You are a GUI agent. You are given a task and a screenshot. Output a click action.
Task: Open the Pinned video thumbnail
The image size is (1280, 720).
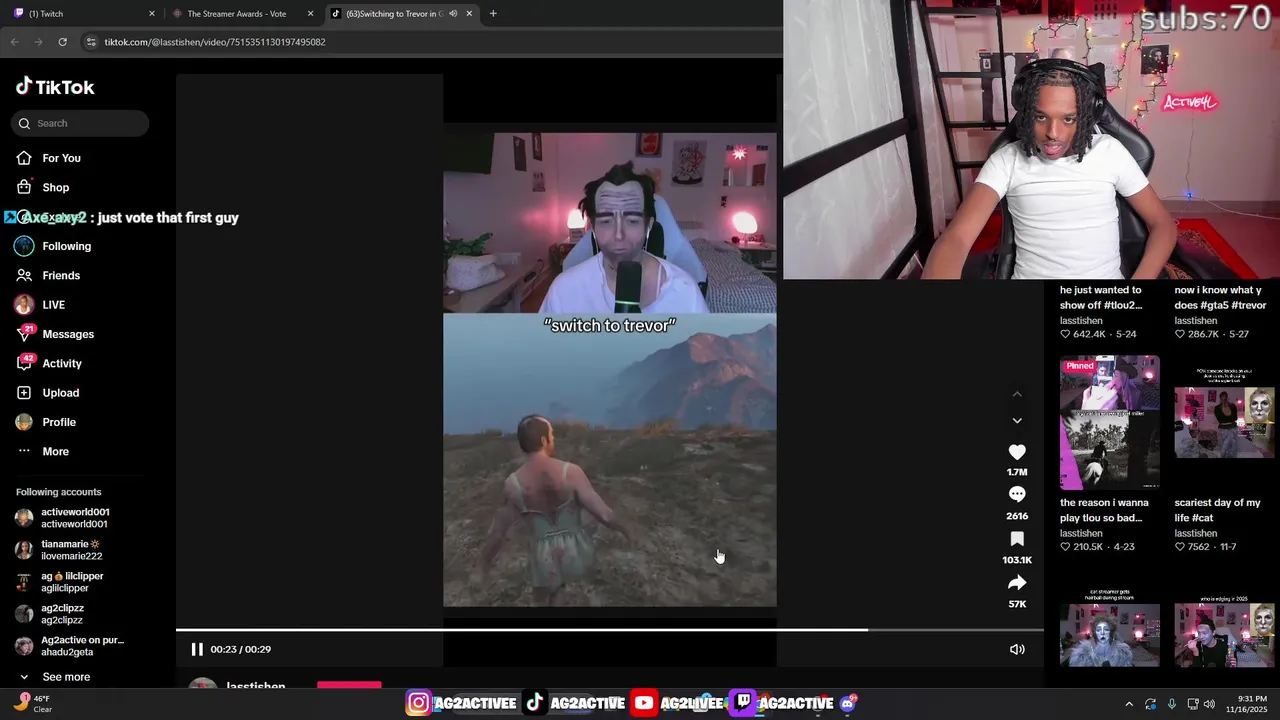(x=1110, y=423)
